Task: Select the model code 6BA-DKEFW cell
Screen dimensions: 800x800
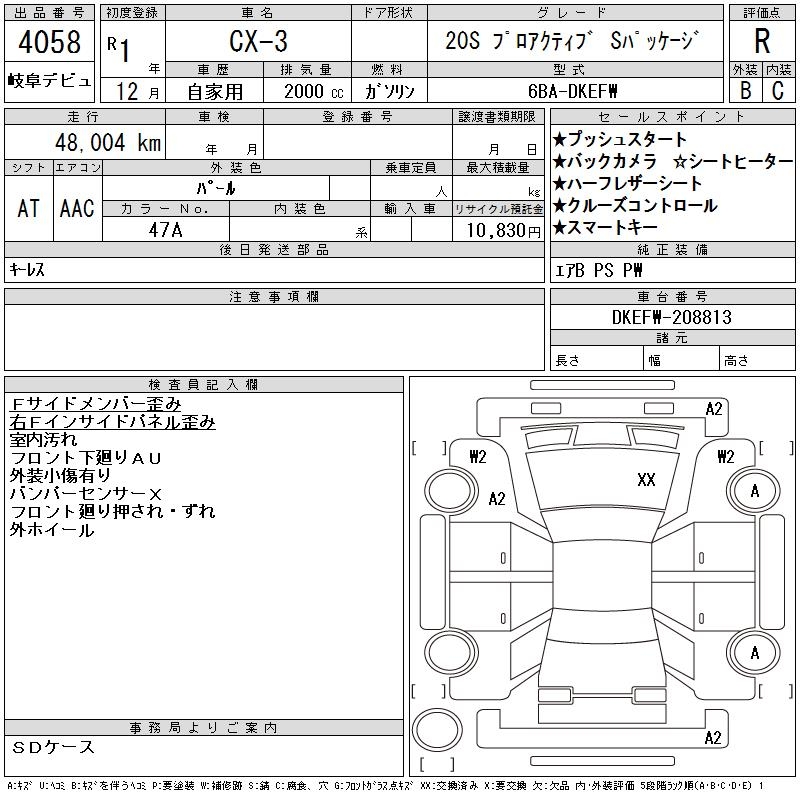Action: tap(574, 91)
